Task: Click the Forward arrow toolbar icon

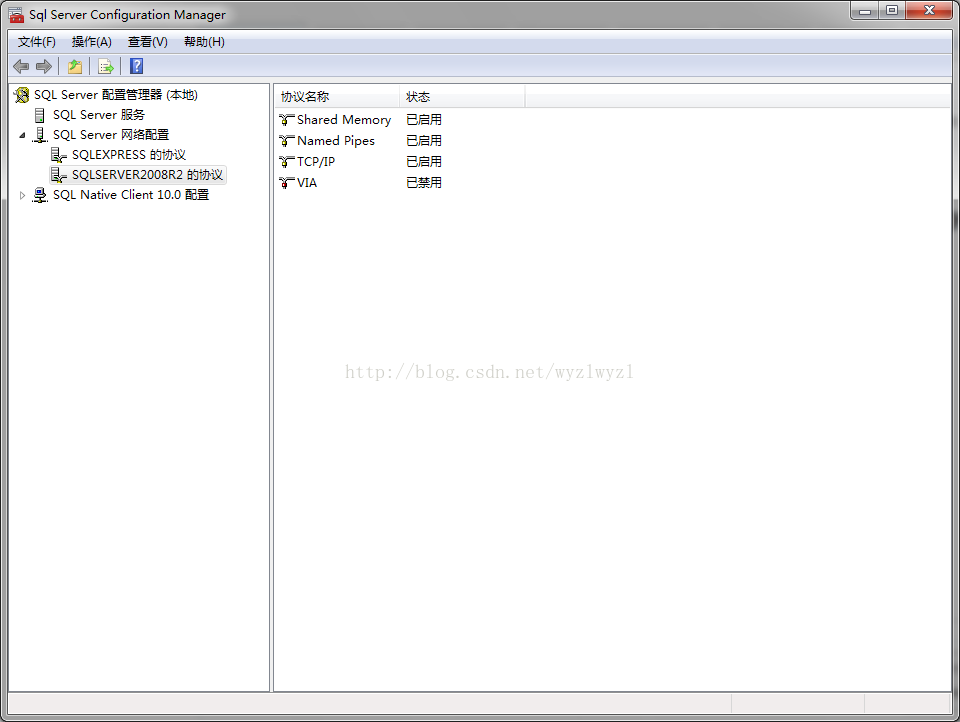Action: [x=44, y=66]
